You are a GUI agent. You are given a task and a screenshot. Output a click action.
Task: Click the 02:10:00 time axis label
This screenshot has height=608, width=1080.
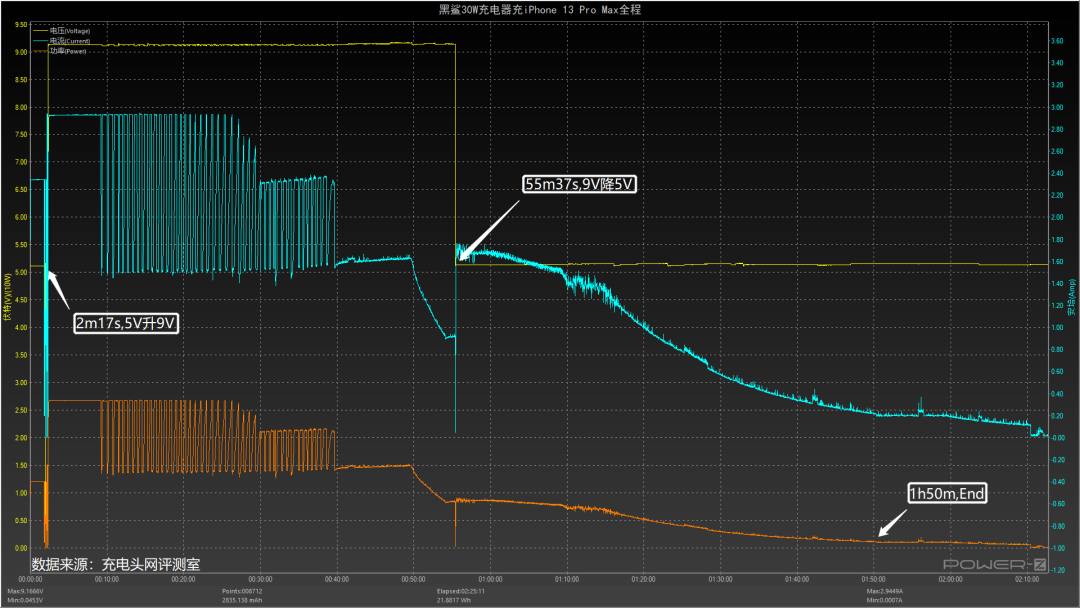(x=1027, y=580)
